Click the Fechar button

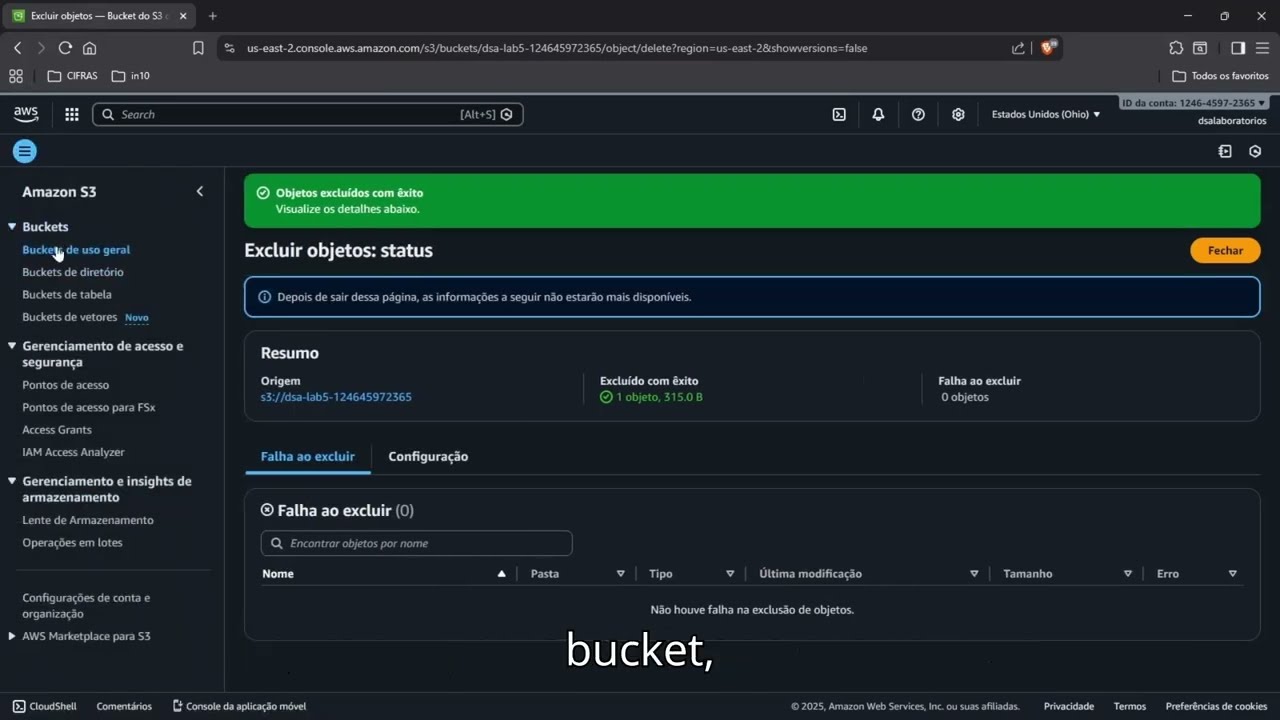point(1225,250)
